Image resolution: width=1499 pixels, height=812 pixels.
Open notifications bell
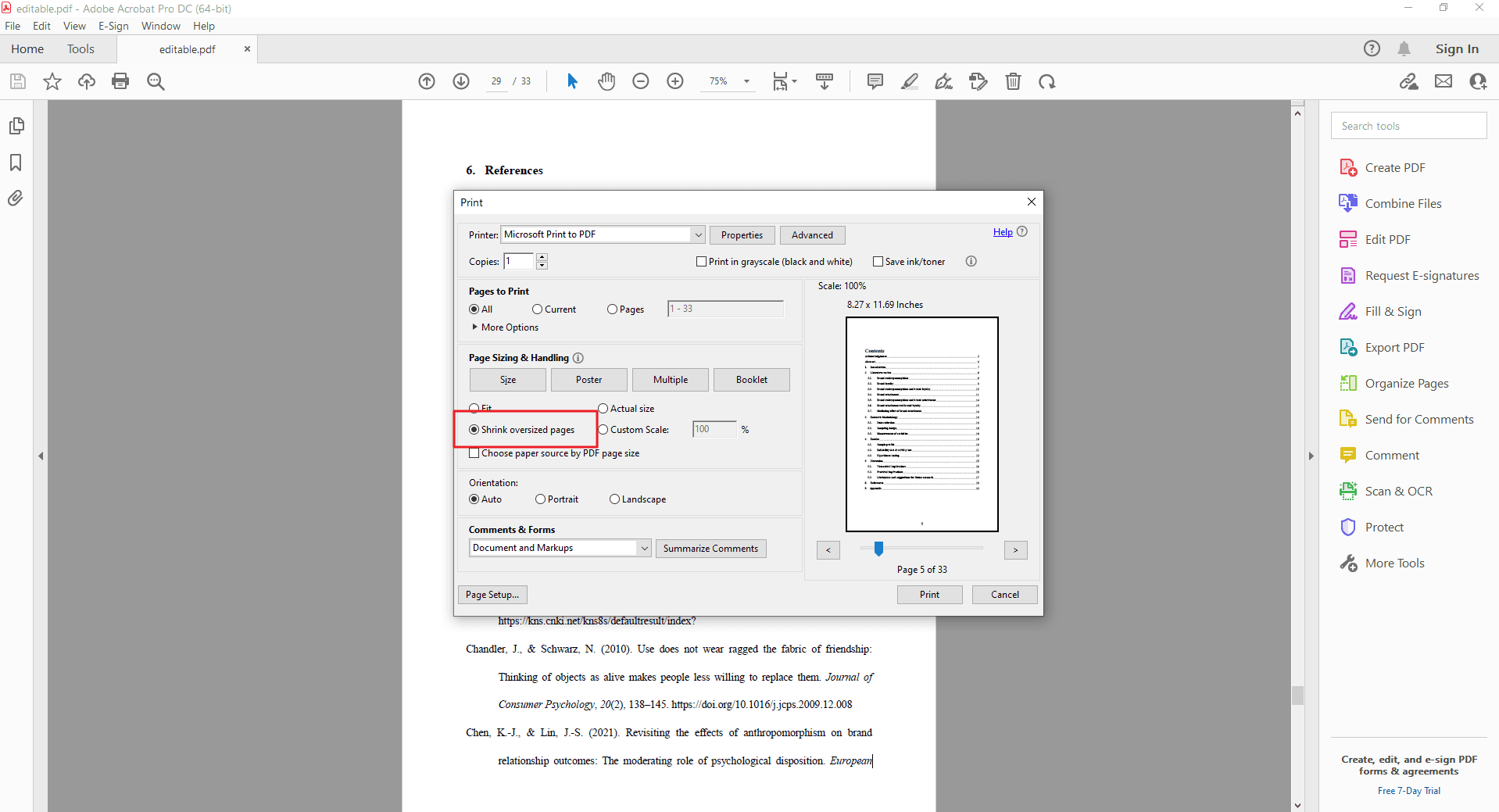click(x=1404, y=48)
